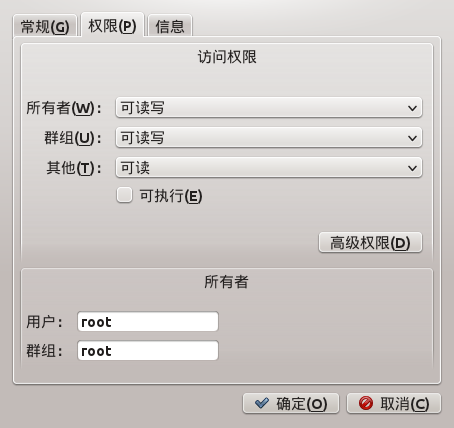Click the 访问权限 section heading
The height and width of the screenshot is (428, 454).
click(227, 57)
